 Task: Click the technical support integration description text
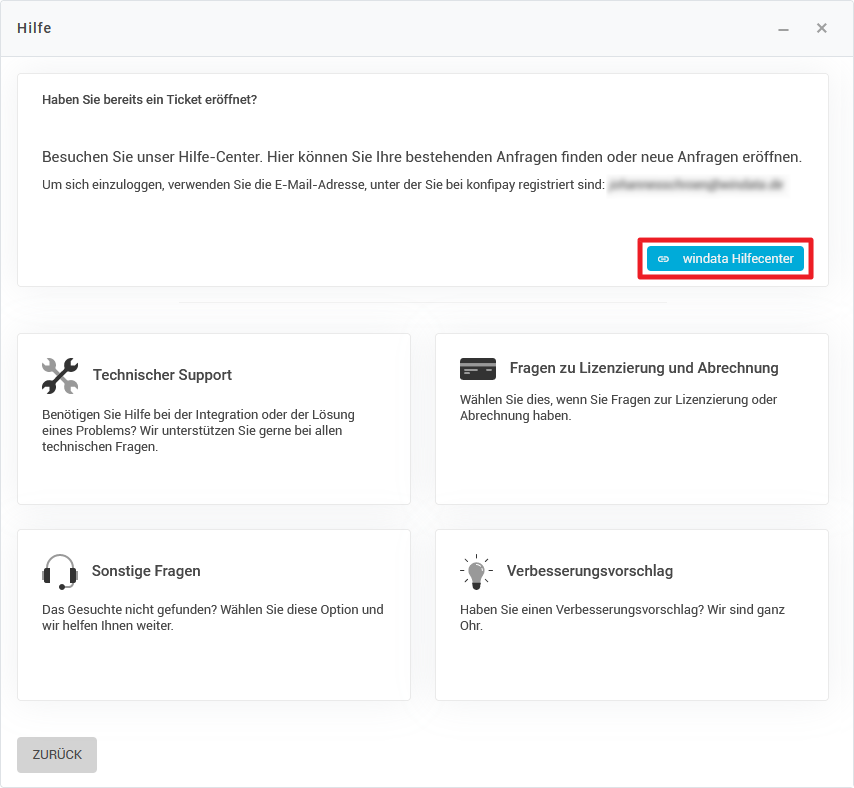tap(198, 430)
